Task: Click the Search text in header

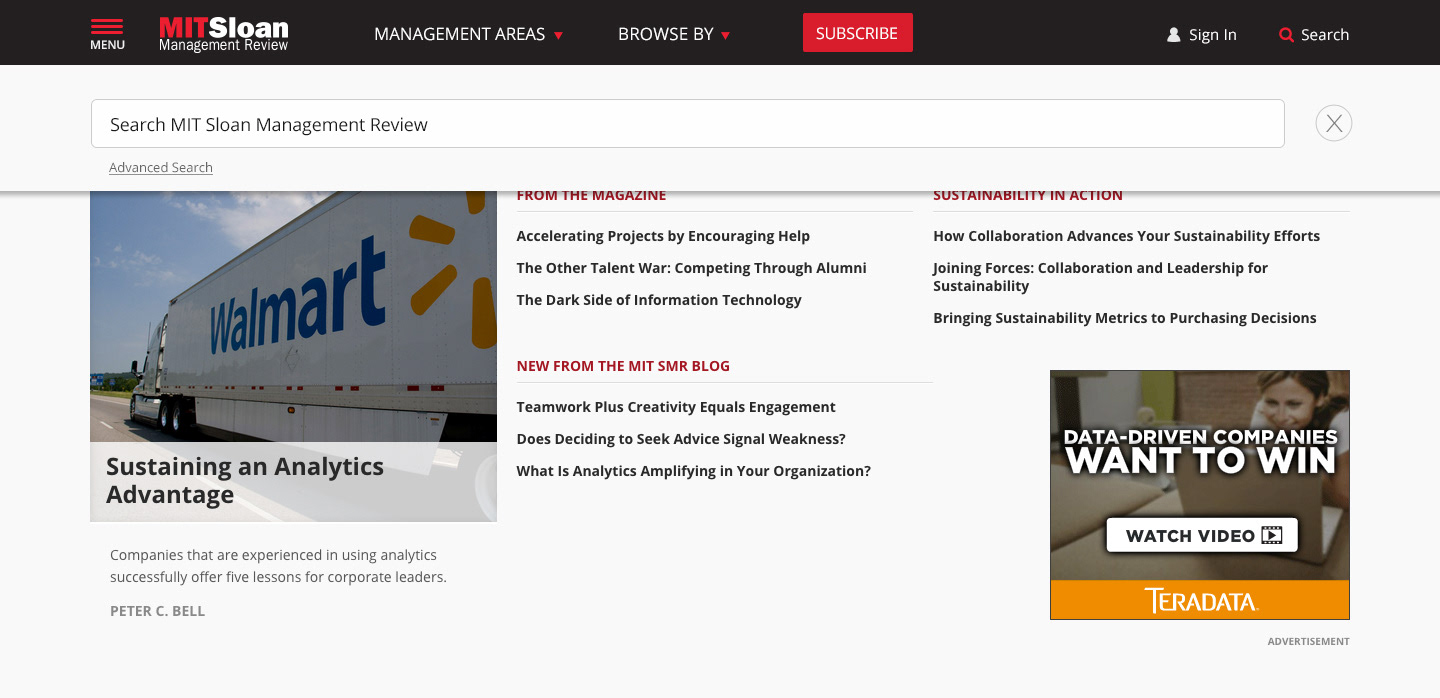Action: tap(1325, 35)
